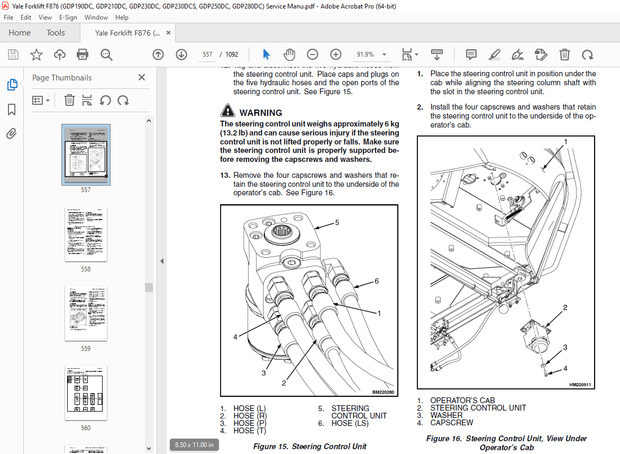Click legend entry OPERATOR'S CAB
620x454 pixels.
click(x=462, y=400)
